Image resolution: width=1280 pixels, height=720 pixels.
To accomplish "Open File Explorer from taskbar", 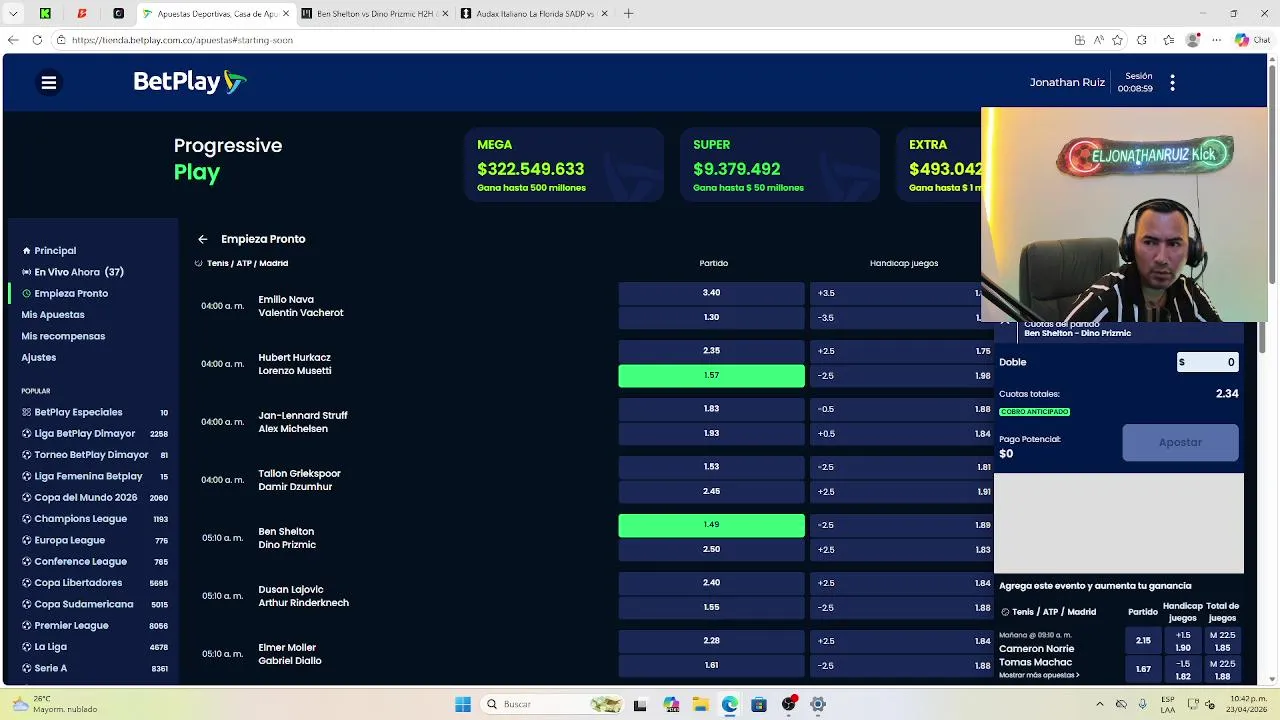I will [x=700, y=704].
